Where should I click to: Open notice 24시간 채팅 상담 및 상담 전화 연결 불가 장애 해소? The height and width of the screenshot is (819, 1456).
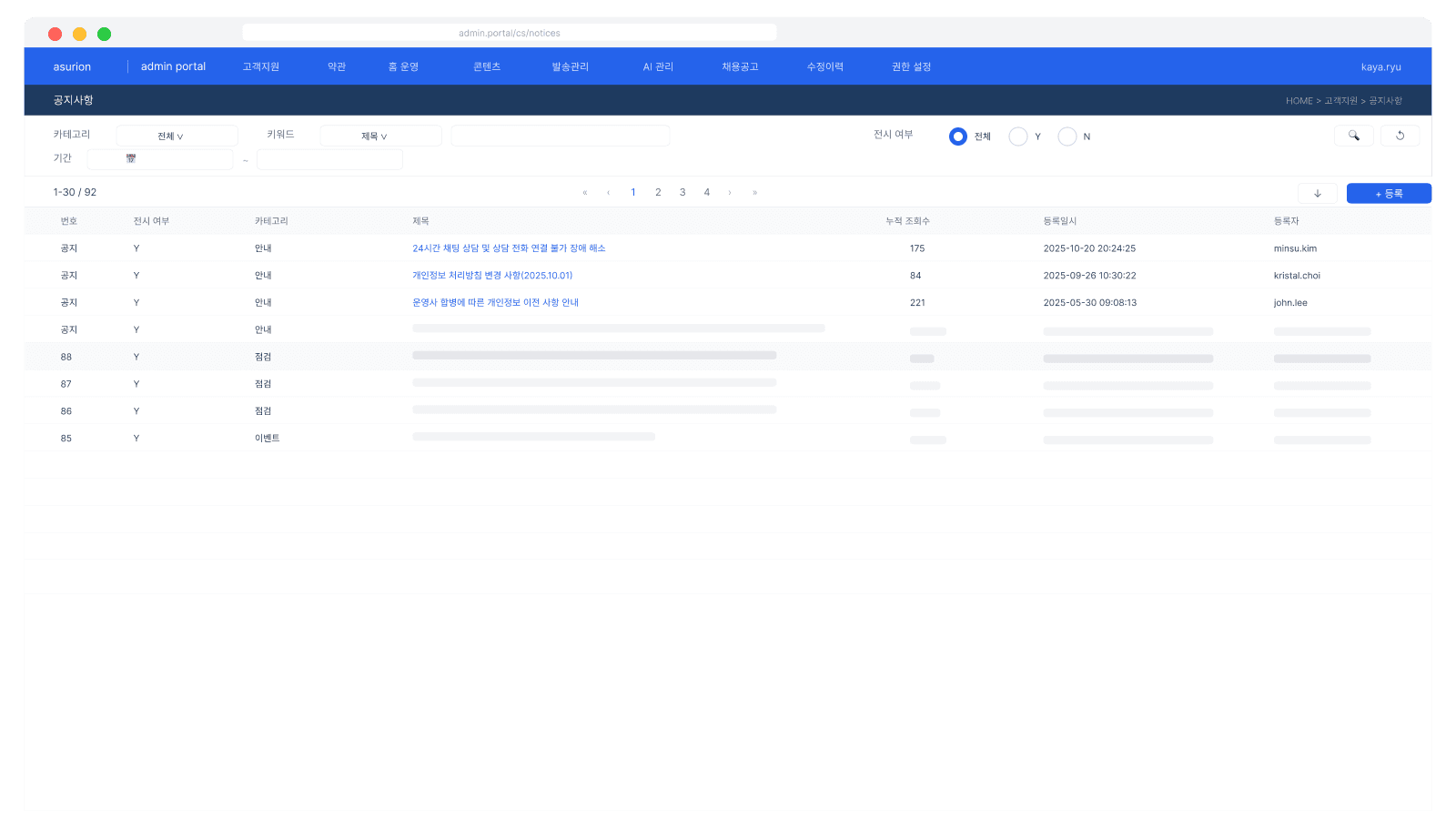coord(509,248)
